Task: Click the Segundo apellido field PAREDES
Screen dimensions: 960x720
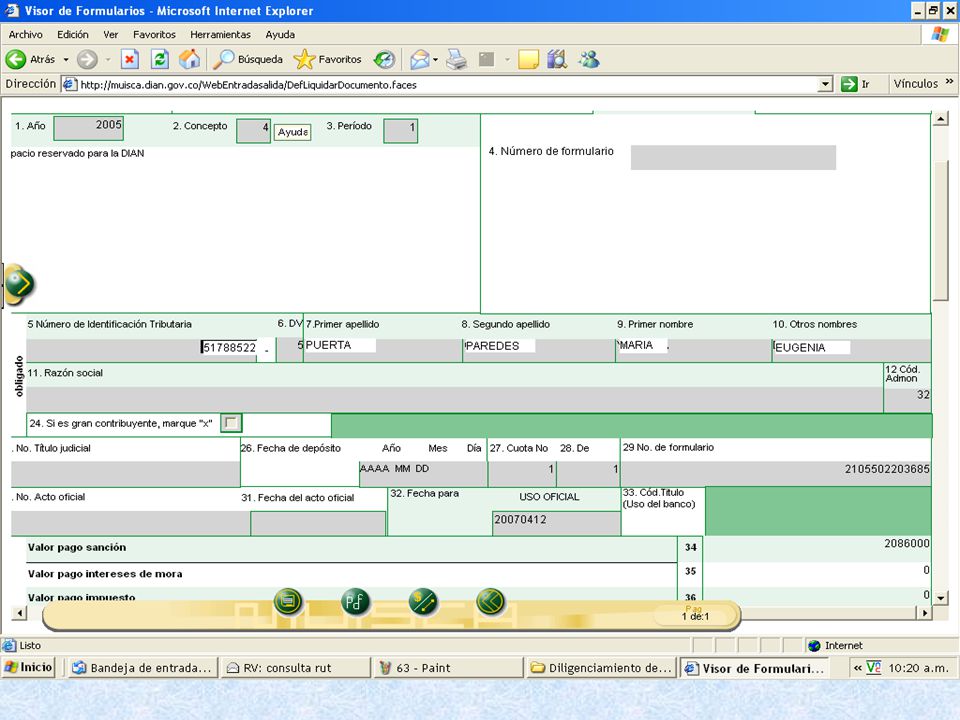Action: point(539,349)
